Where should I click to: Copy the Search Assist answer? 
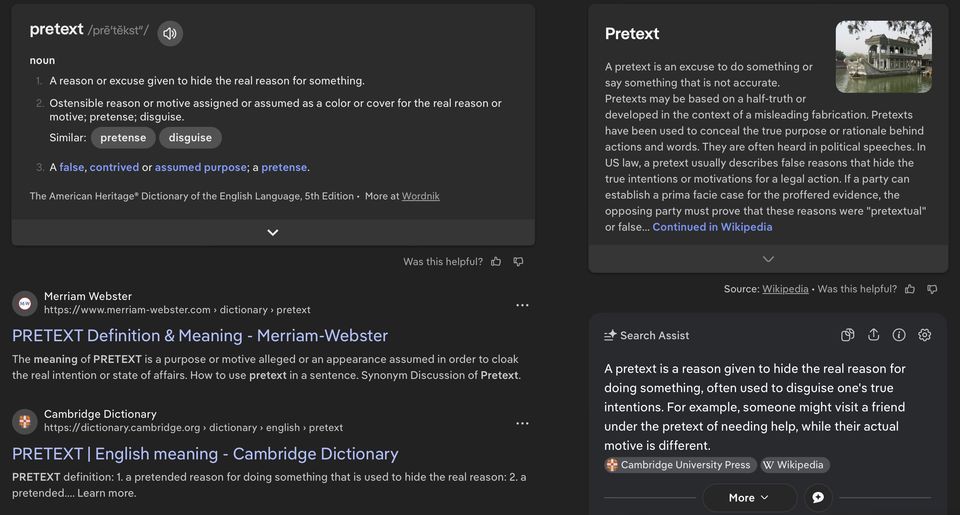coord(847,335)
